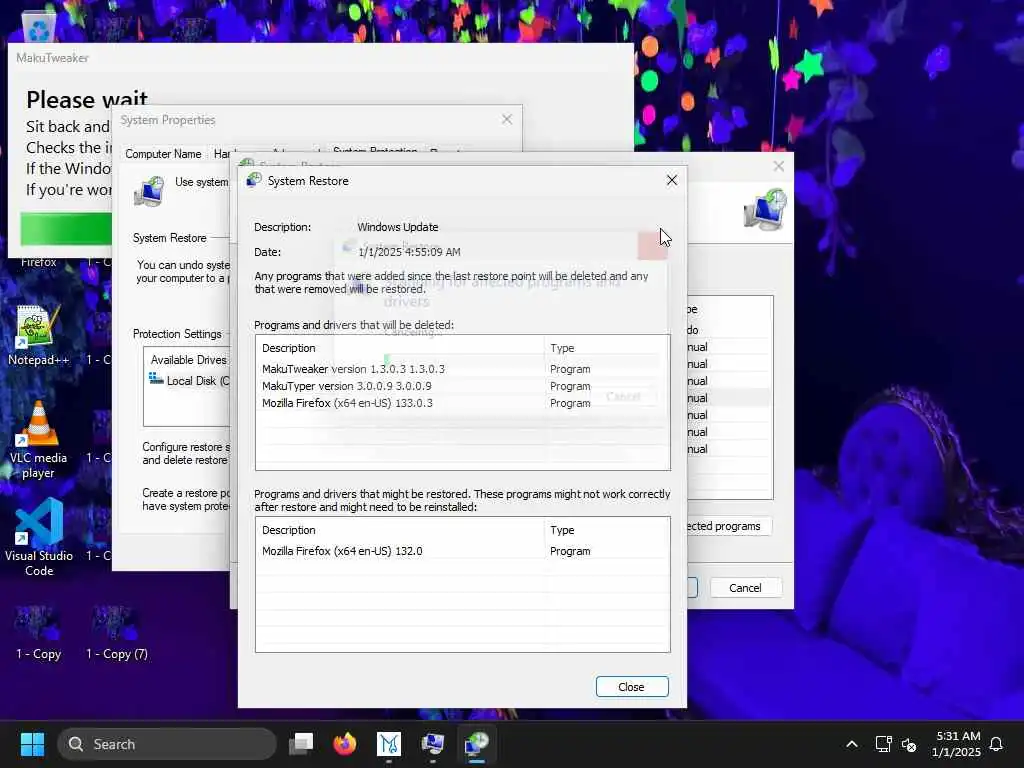Click Description header in restored programs list
The width and height of the screenshot is (1024, 768).
pyautogui.click(x=400, y=530)
